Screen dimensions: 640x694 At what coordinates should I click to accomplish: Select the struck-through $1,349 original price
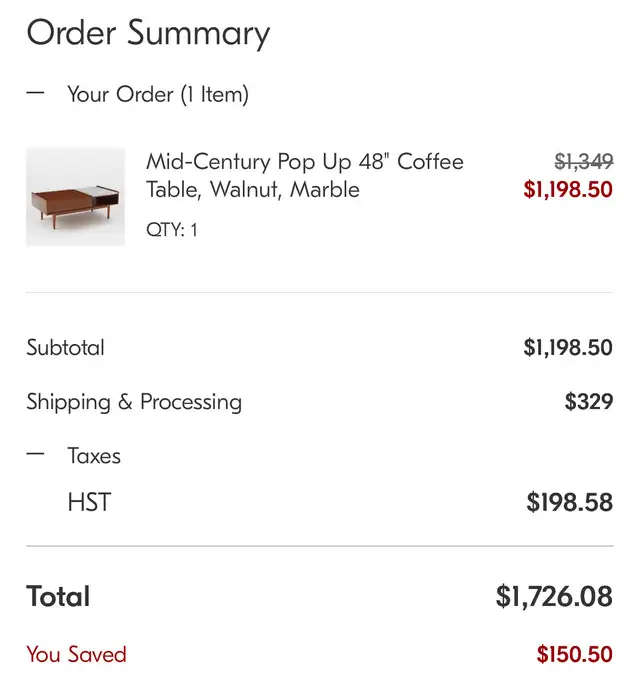pyautogui.click(x=584, y=162)
